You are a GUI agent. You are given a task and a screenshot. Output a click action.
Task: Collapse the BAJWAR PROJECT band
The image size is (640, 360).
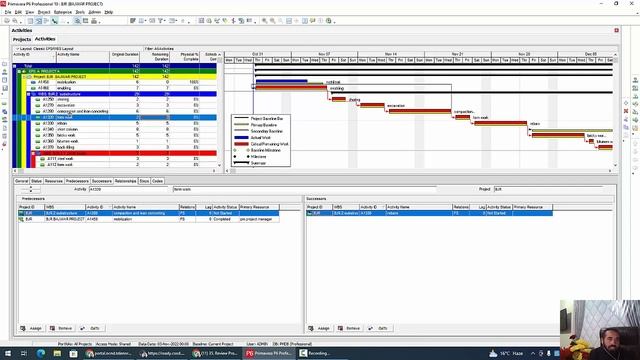coord(24,77)
